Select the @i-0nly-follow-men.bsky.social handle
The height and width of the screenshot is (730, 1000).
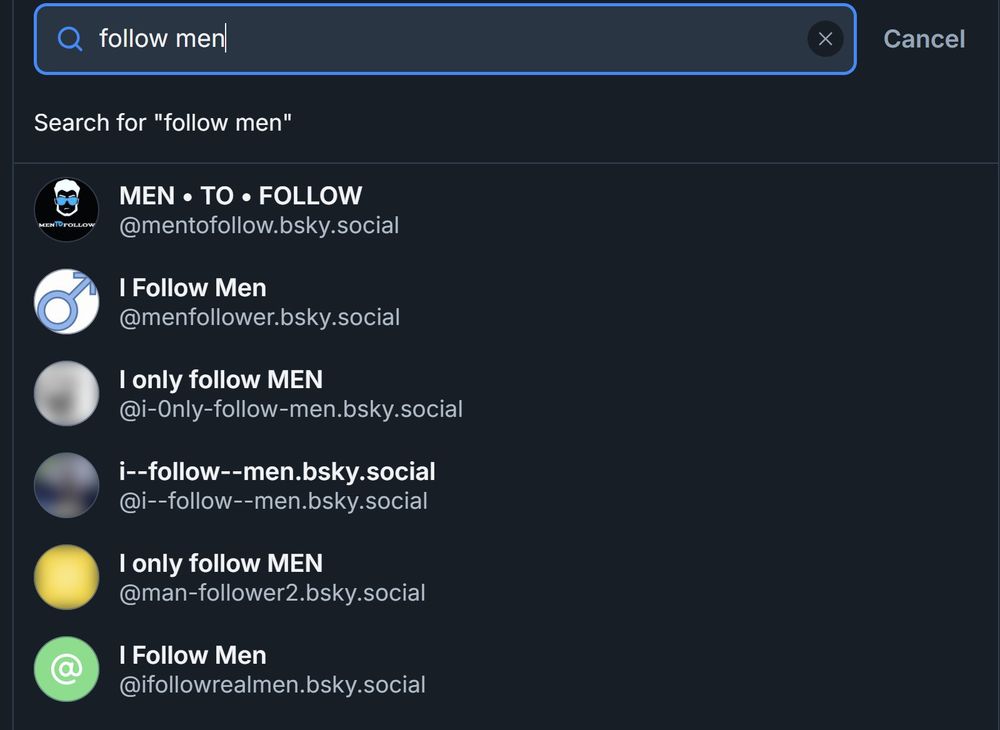click(290, 409)
